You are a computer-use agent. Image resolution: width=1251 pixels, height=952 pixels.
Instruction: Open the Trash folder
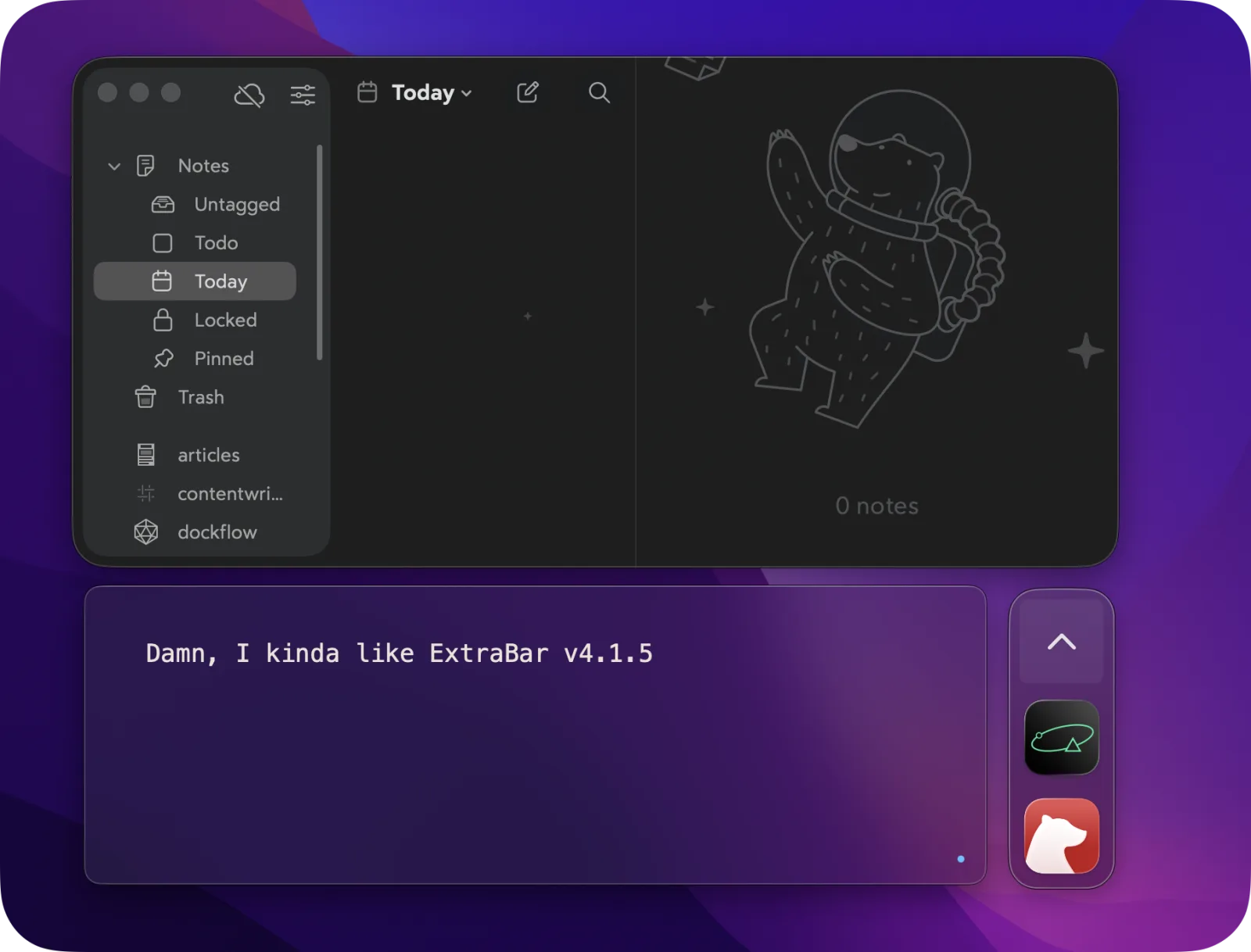click(195, 397)
